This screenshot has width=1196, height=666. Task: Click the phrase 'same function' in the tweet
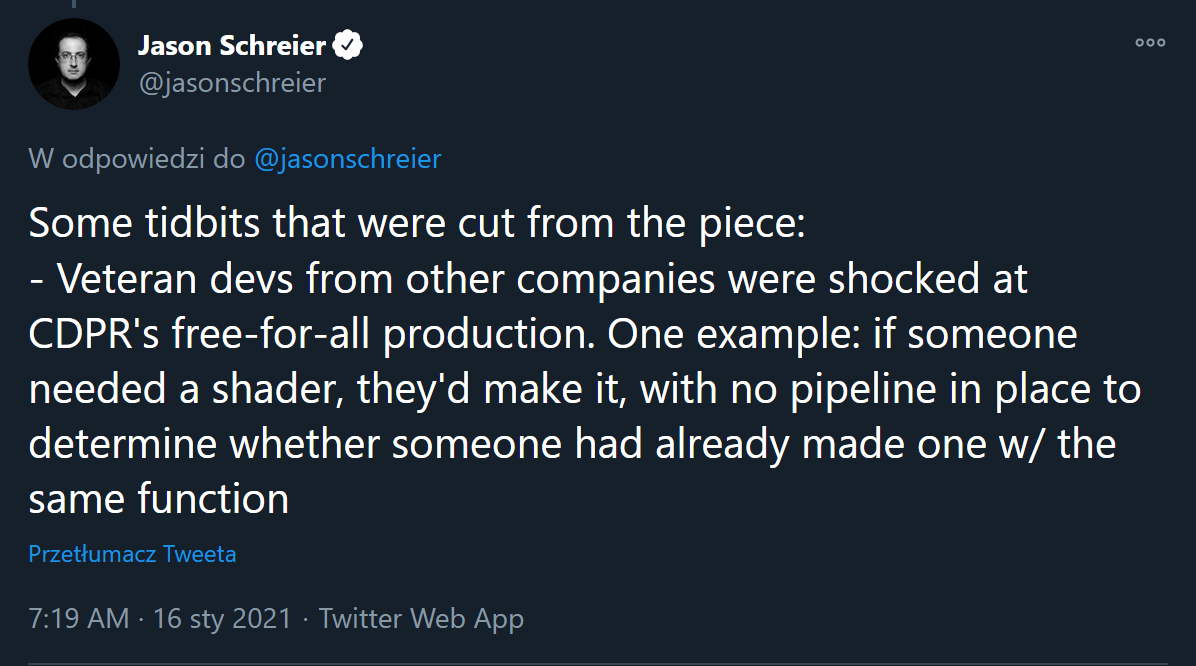pyautogui.click(x=158, y=498)
